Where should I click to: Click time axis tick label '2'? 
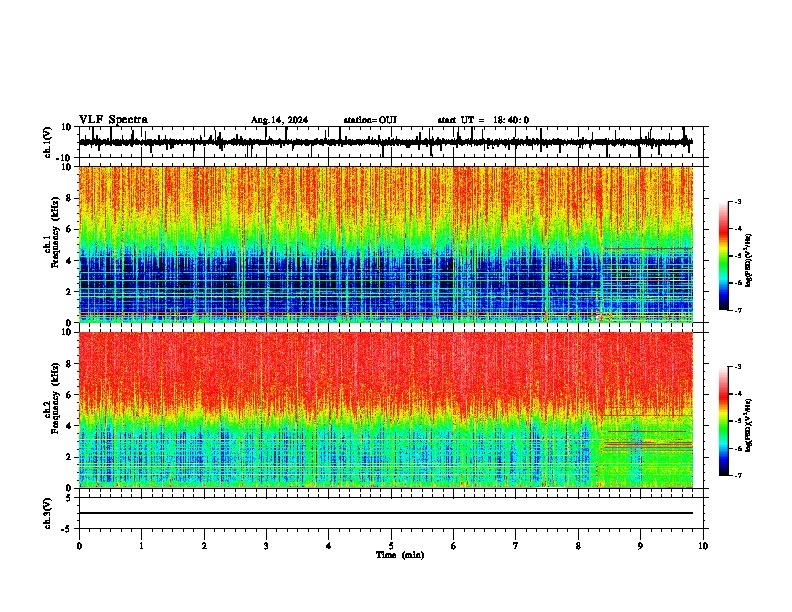[204, 546]
